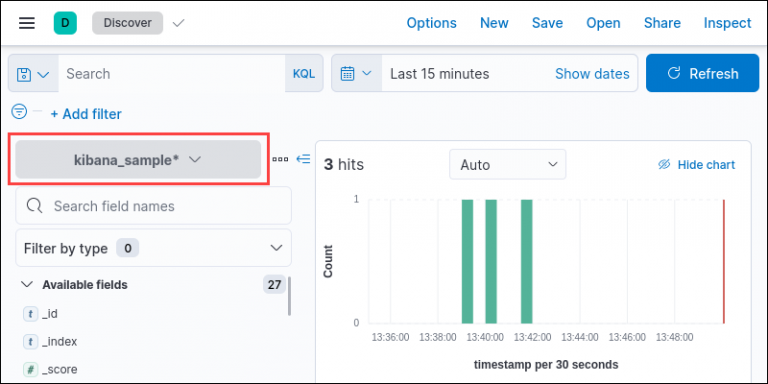768x384 pixels.
Task: Click in Search field names box
Action: click(153, 206)
